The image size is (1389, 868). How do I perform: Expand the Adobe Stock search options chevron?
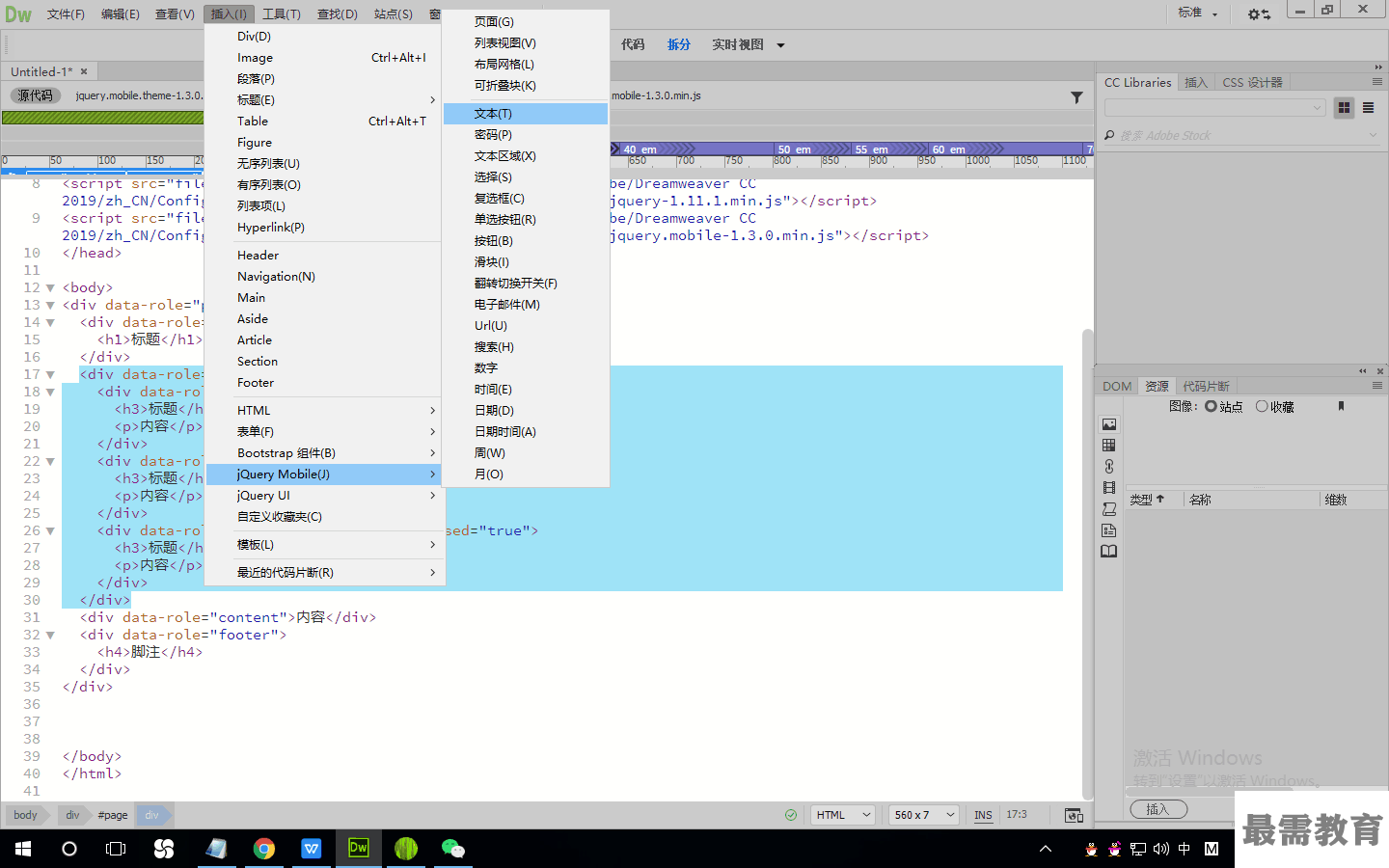[x=1374, y=135]
